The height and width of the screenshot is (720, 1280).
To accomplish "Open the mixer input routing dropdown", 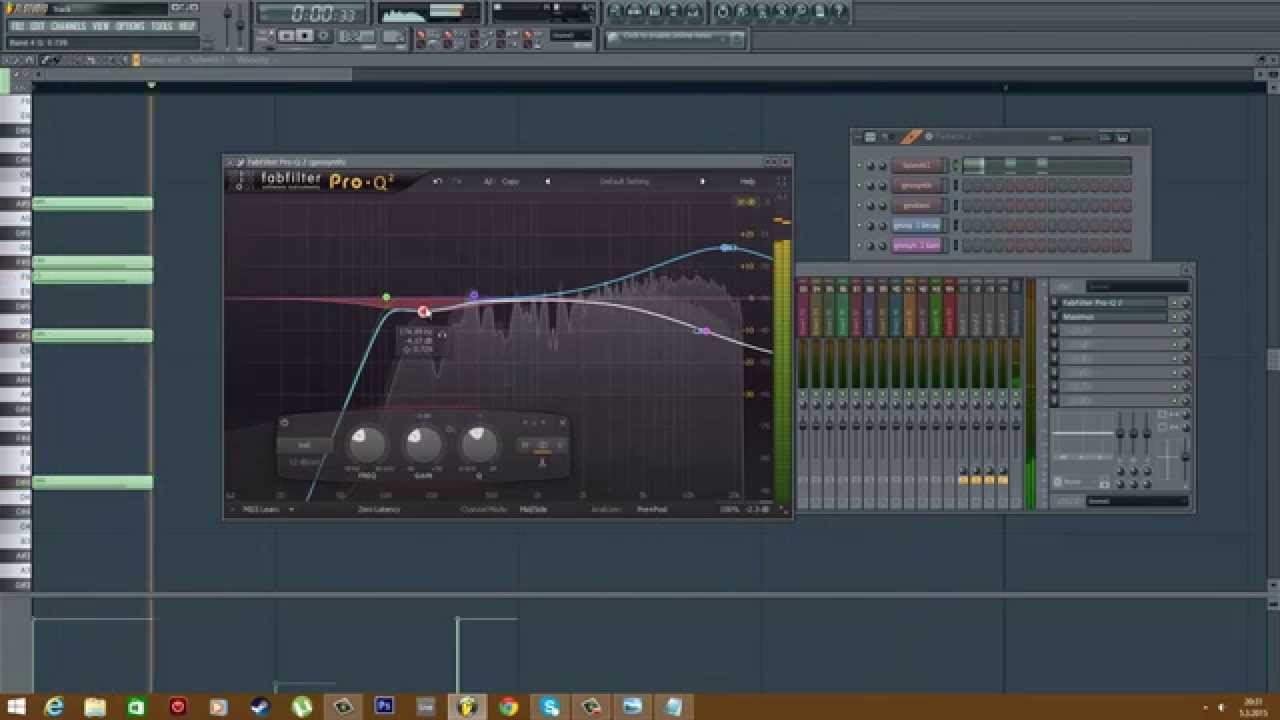I will tap(1137, 286).
